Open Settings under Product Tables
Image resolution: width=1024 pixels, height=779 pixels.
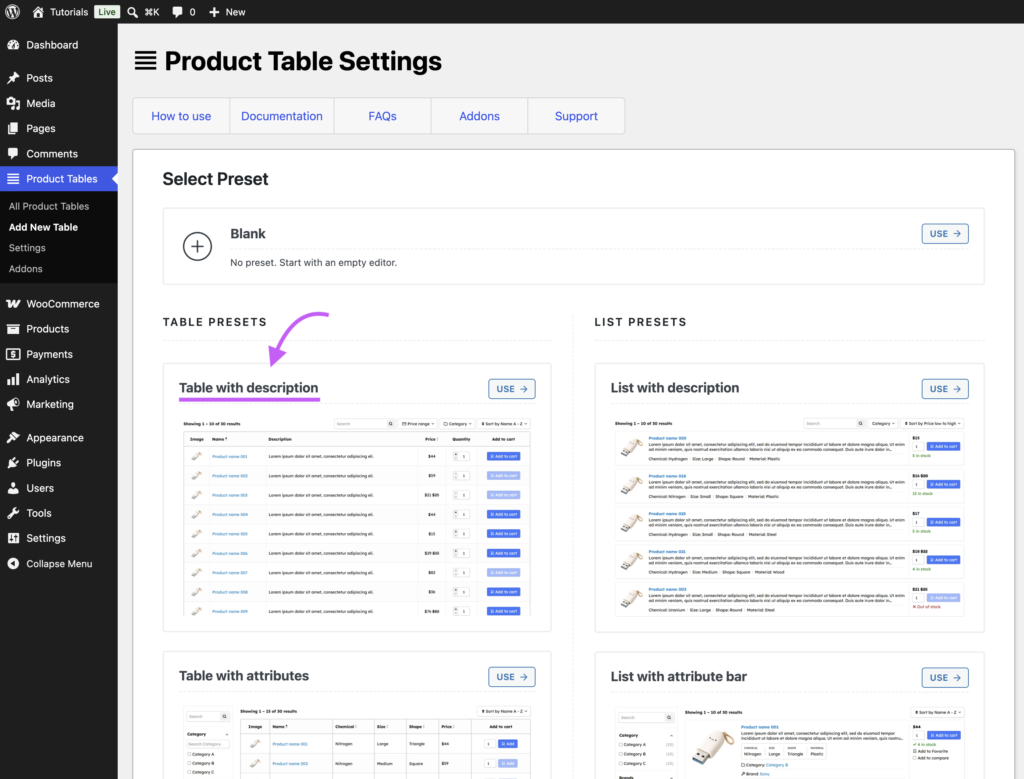coord(27,248)
